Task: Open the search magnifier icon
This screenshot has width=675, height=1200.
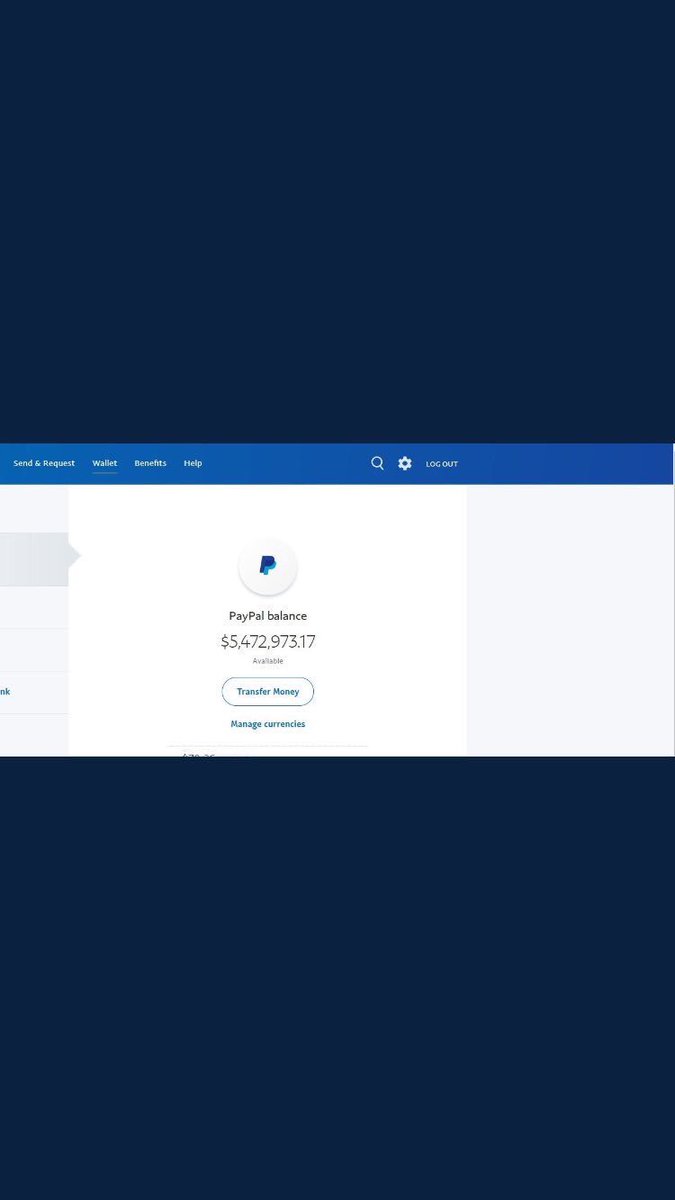Action: point(377,463)
